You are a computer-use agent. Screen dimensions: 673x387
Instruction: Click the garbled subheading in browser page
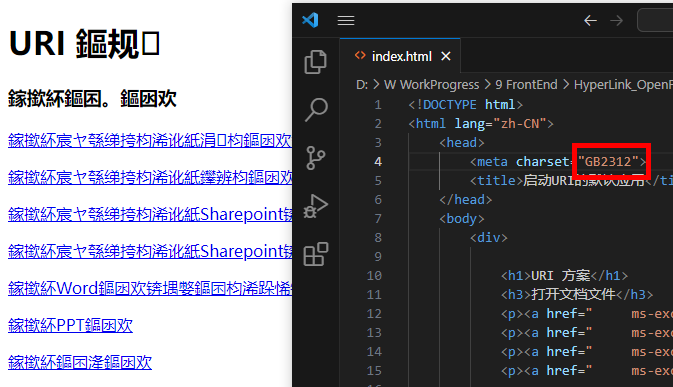point(92,98)
